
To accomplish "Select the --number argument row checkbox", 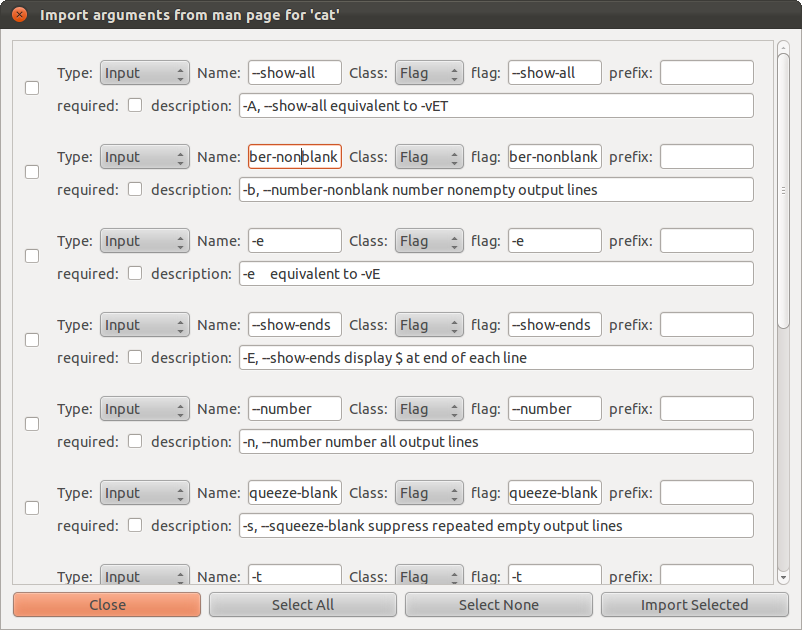I will pos(32,424).
